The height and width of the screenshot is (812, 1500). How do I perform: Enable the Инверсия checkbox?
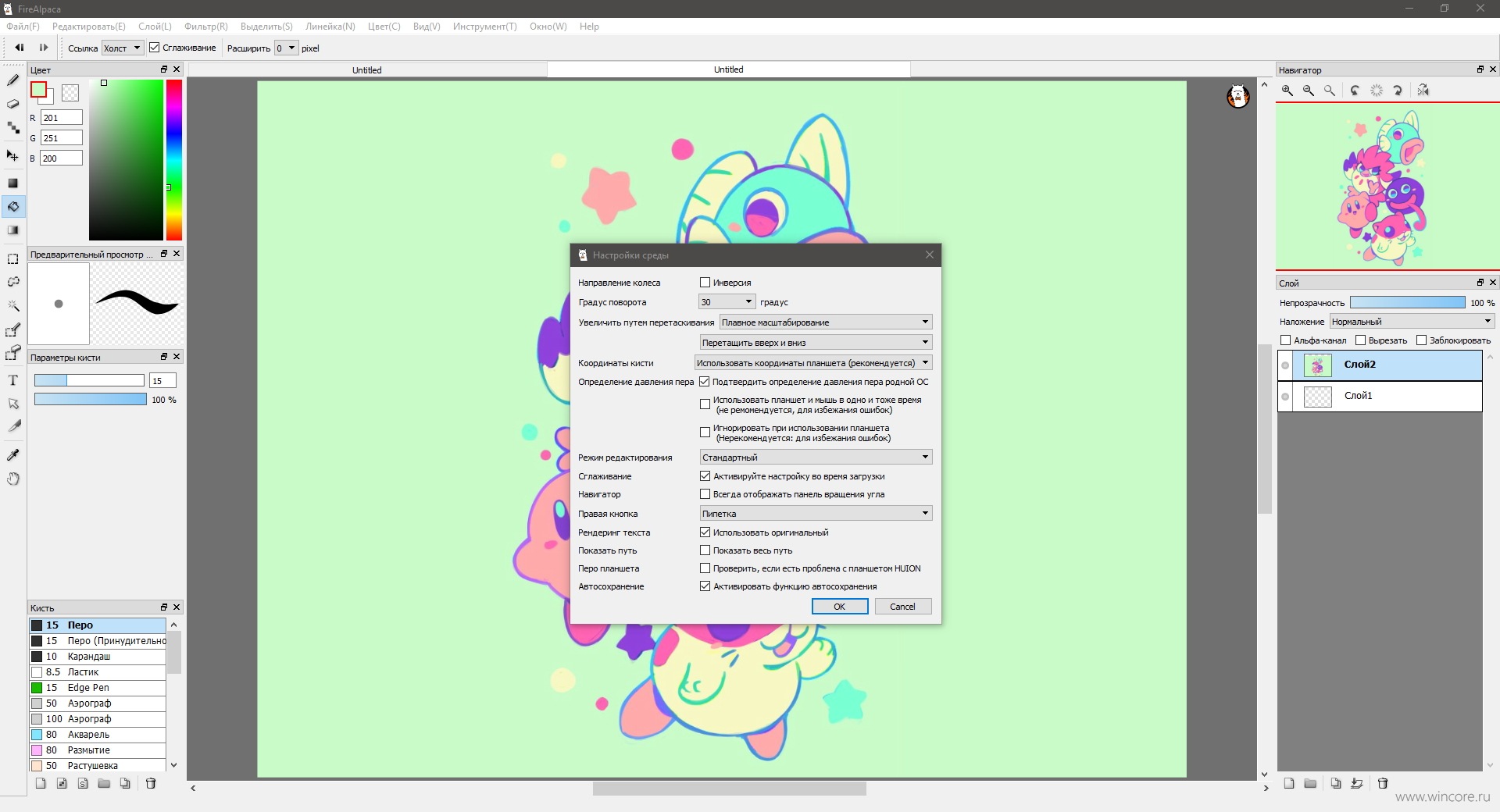pyautogui.click(x=705, y=283)
